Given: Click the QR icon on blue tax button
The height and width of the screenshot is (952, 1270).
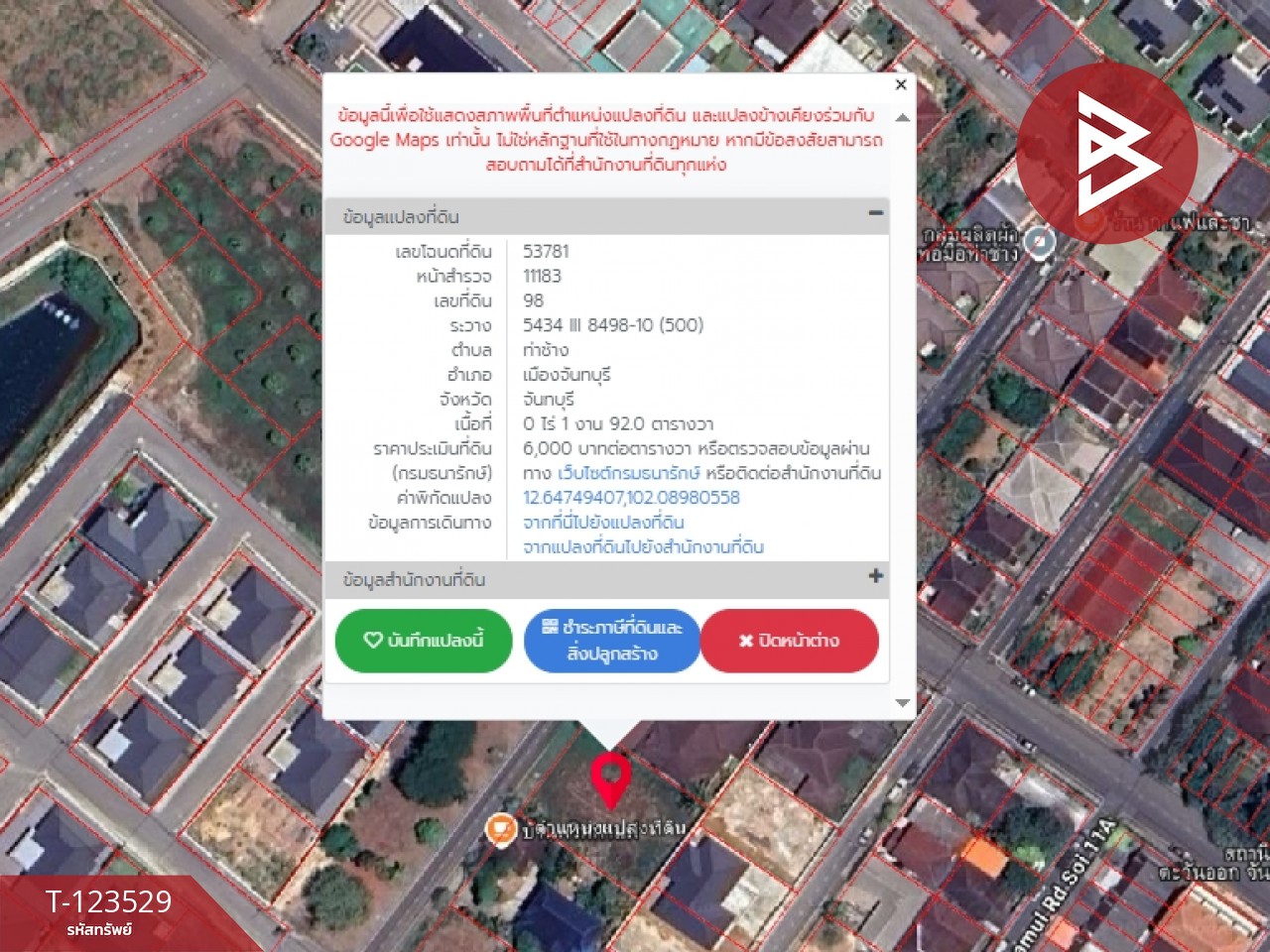Looking at the screenshot, I should click(550, 627).
